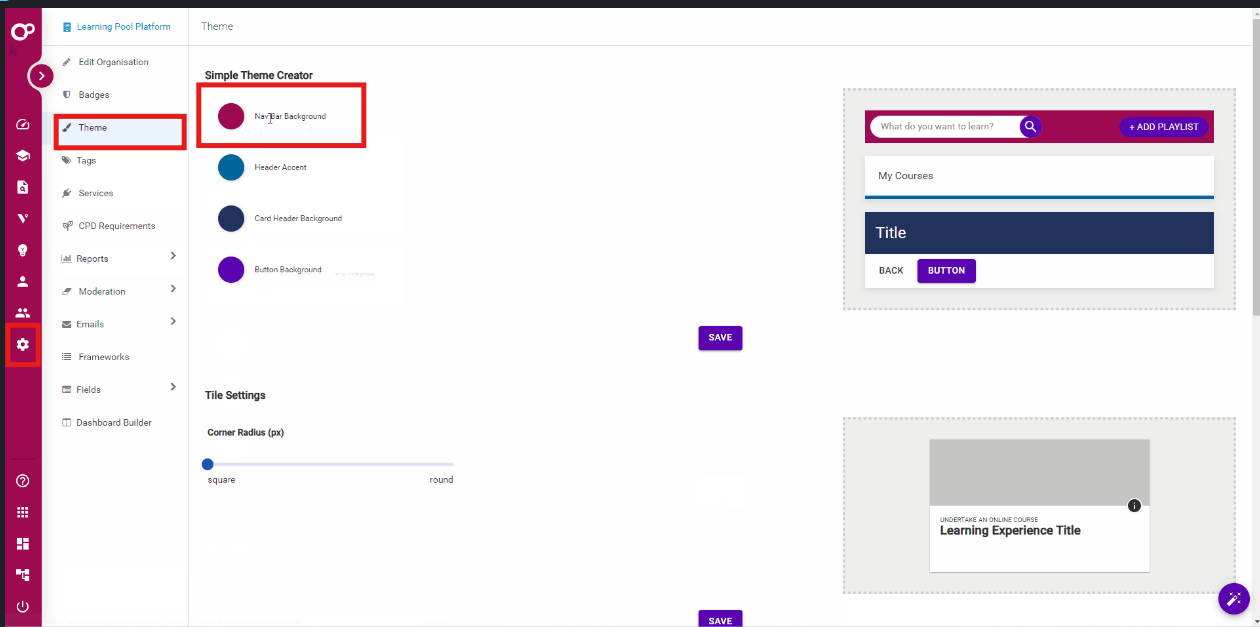Open the help question mark icon

22,481
